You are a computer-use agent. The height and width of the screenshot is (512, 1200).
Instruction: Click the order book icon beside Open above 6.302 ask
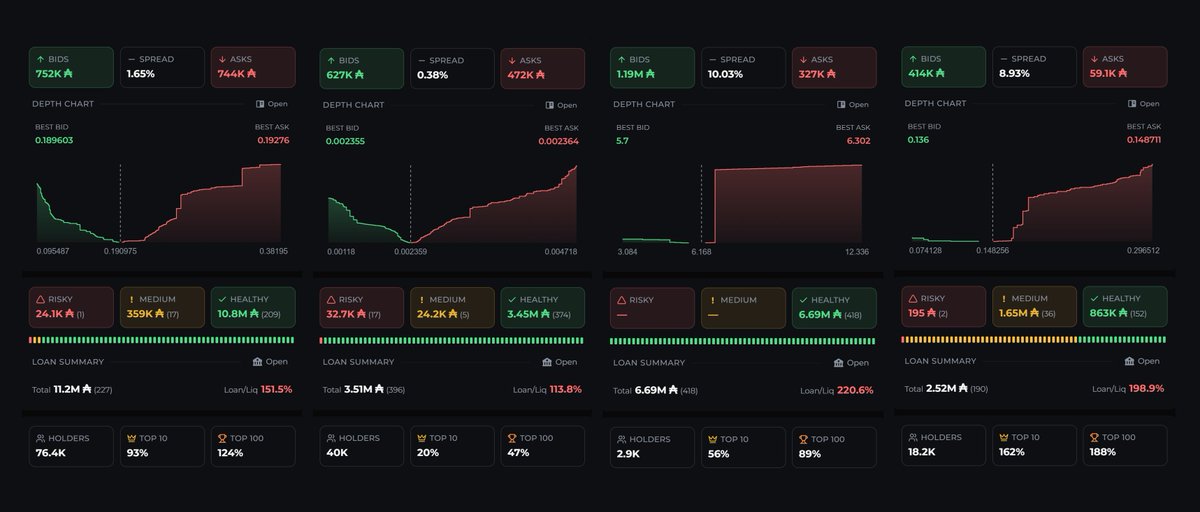pos(842,104)
